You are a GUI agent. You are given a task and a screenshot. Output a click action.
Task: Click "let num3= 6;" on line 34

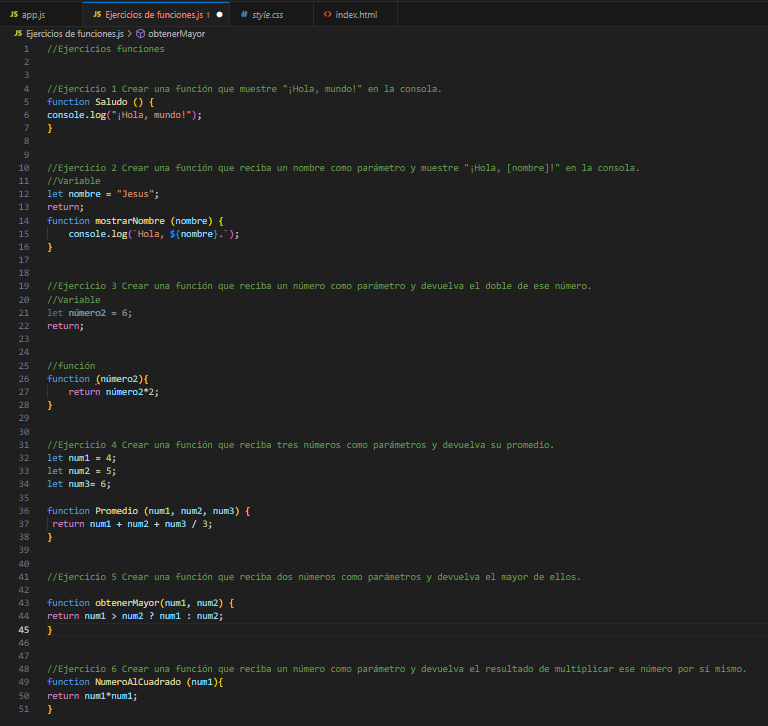[79, 484]
